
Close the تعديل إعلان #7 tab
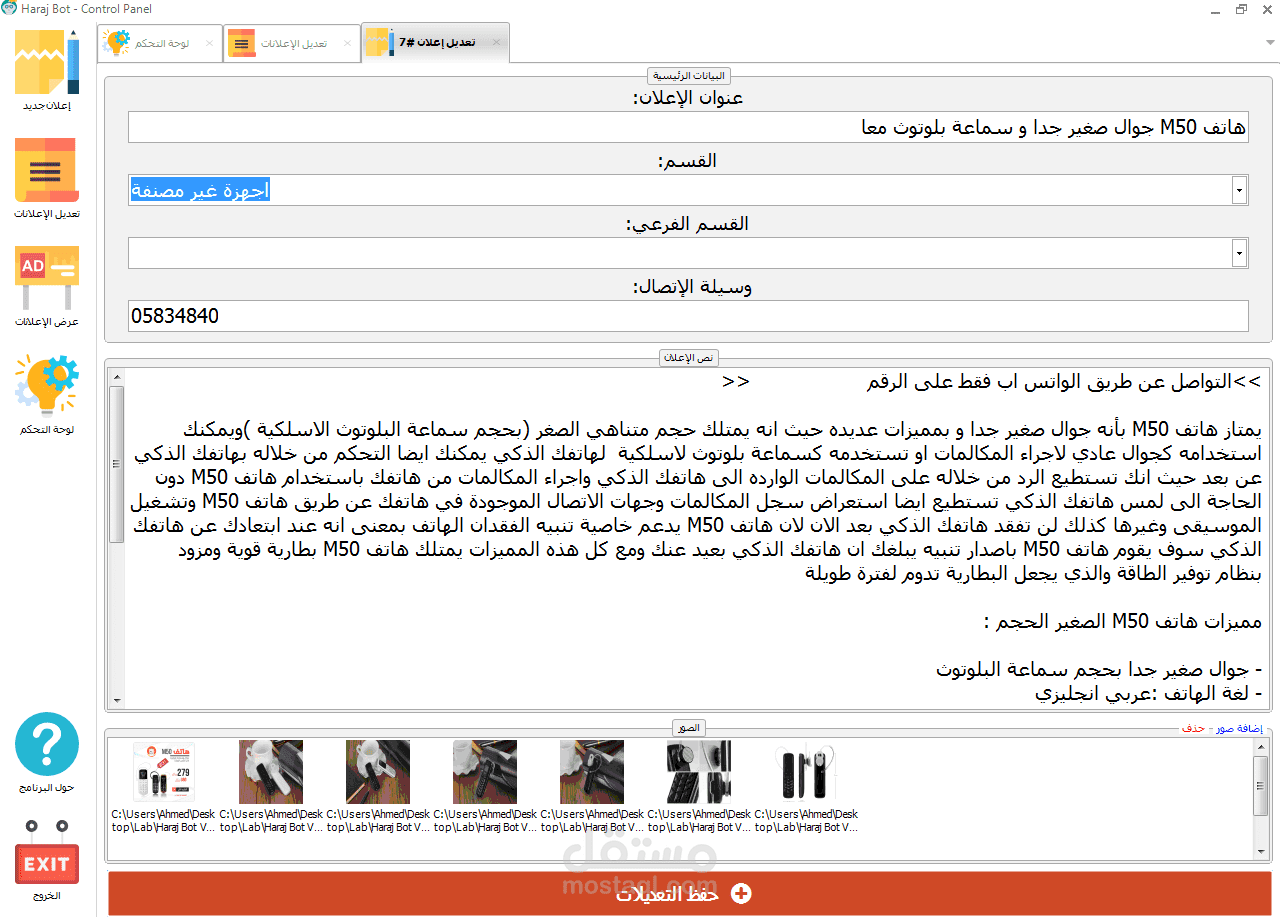tap(495, 43)
